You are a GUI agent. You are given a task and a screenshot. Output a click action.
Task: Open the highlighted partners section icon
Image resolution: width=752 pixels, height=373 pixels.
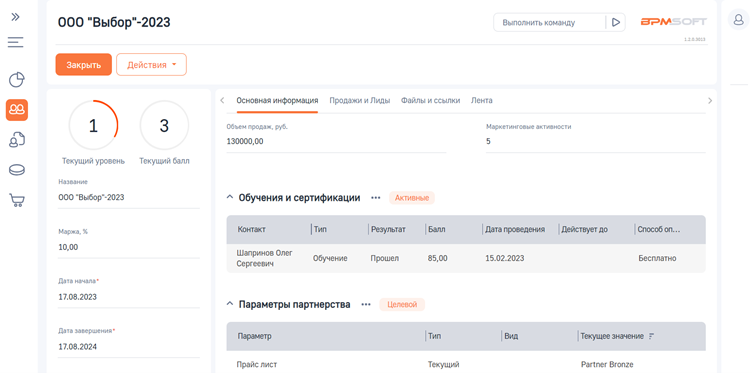pyautogui.click(x=17, y=110)
